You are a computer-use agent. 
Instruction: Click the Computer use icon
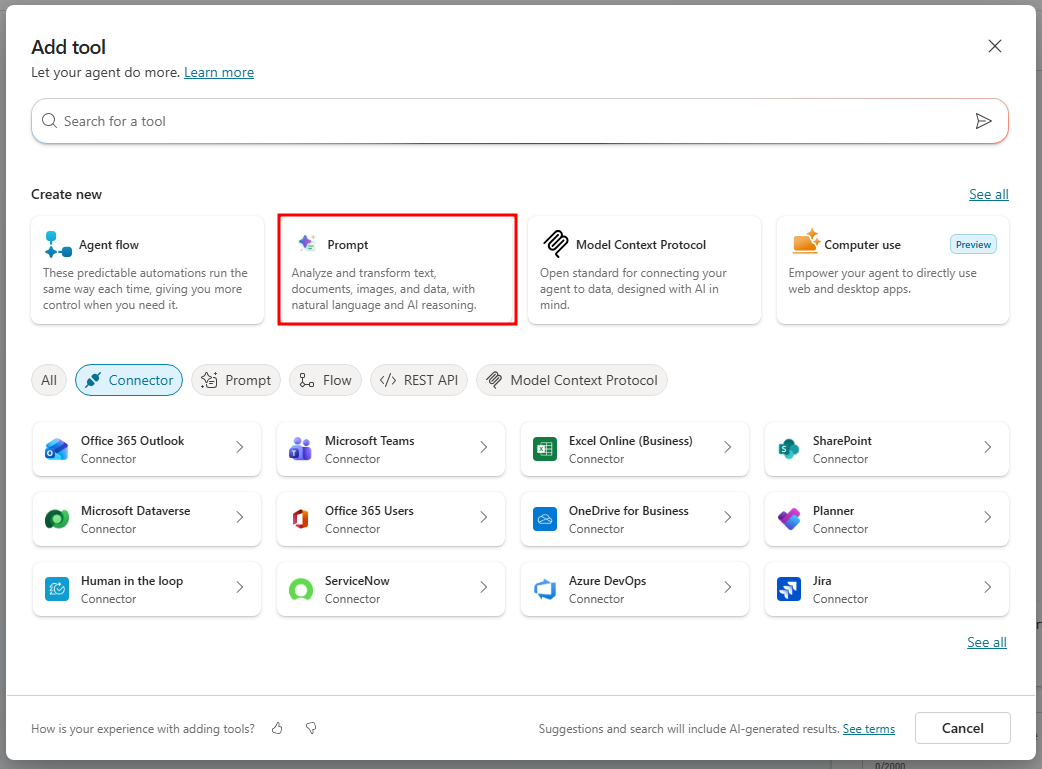click(805, 242)
